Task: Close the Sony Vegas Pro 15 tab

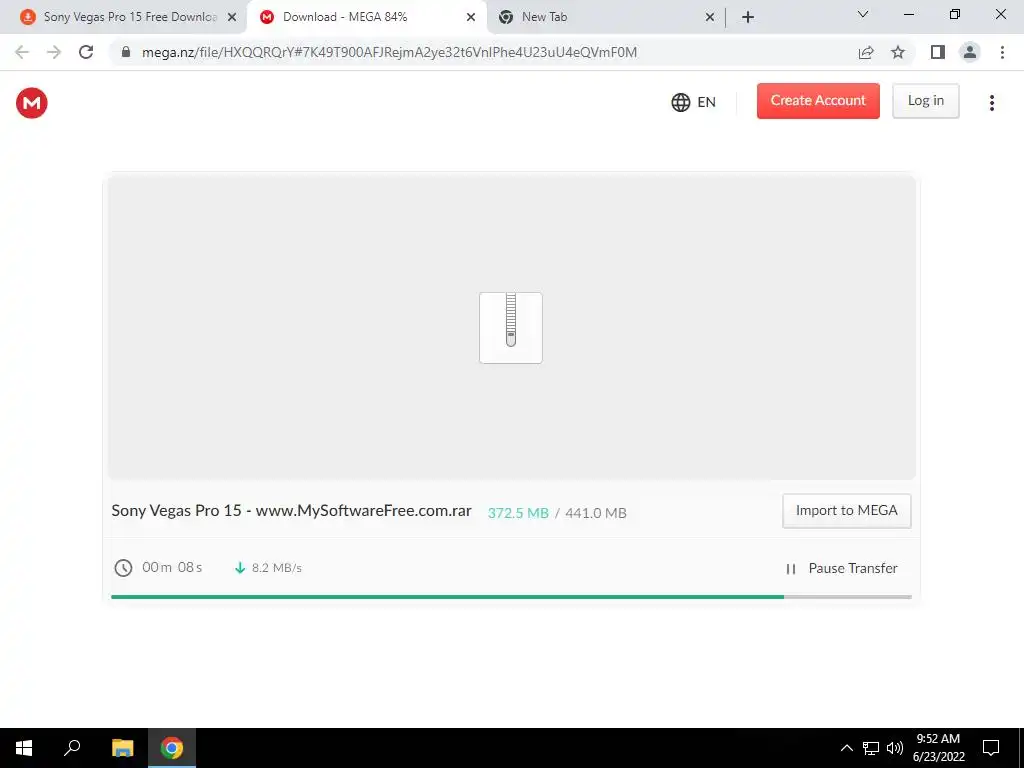Action: pyautogui.click(x=232, y=17)
